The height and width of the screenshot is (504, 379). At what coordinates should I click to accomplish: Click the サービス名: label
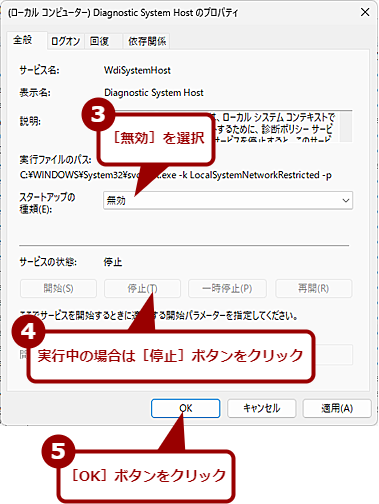coord(39,70)
